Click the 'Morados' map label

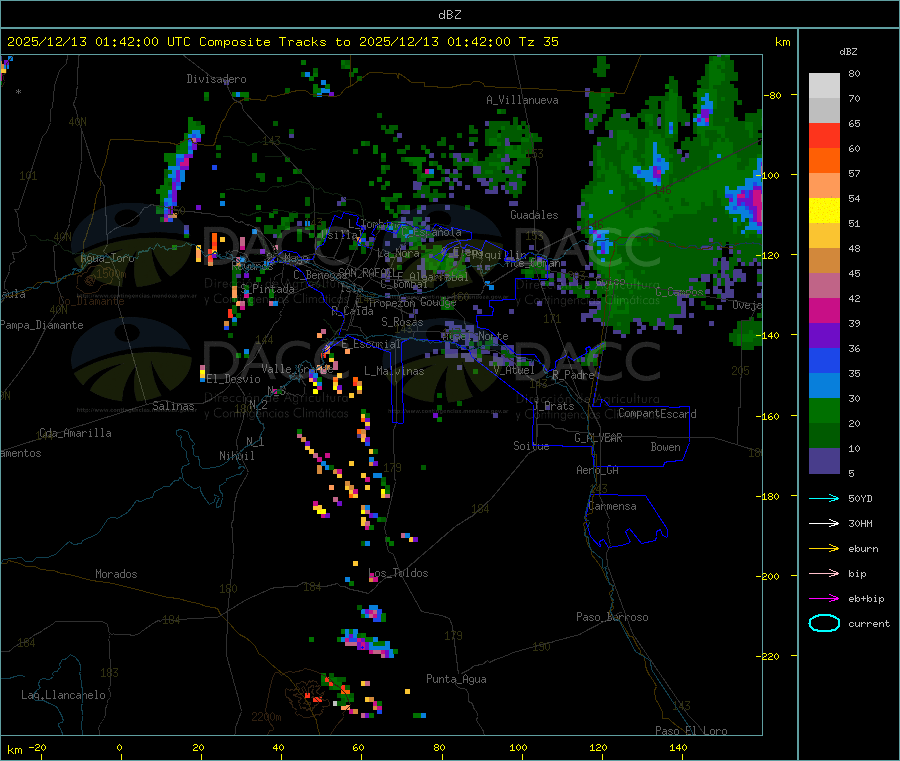coord(116,574)
